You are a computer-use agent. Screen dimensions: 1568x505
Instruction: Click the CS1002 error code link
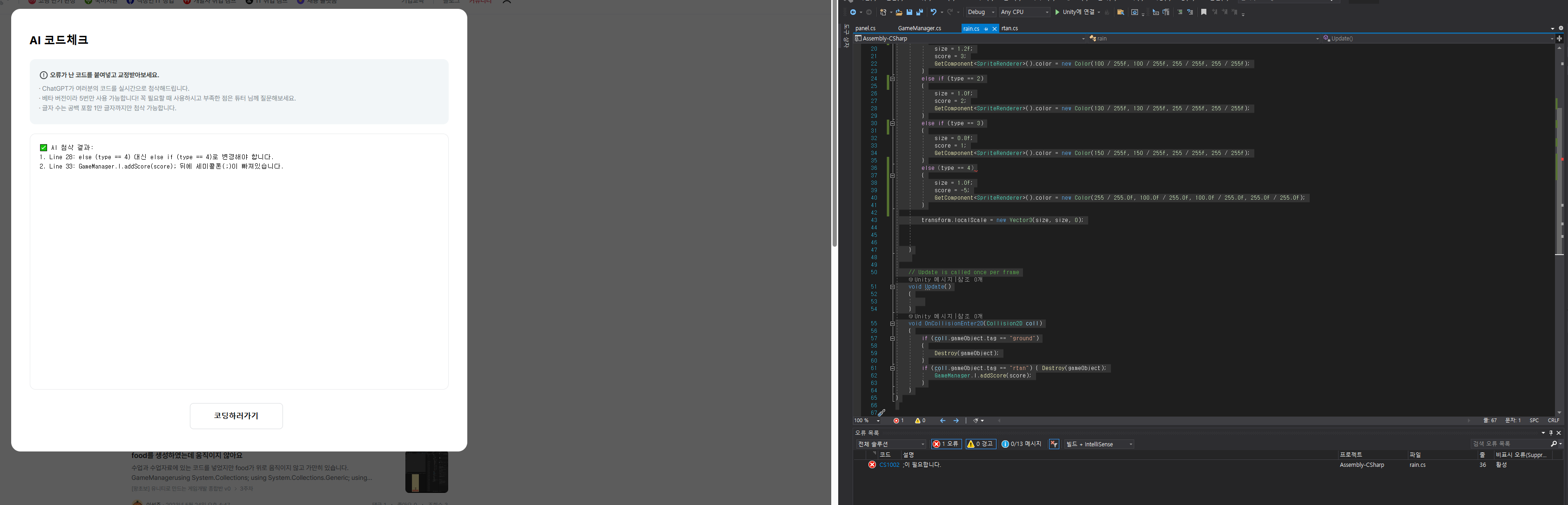[889, 465]
